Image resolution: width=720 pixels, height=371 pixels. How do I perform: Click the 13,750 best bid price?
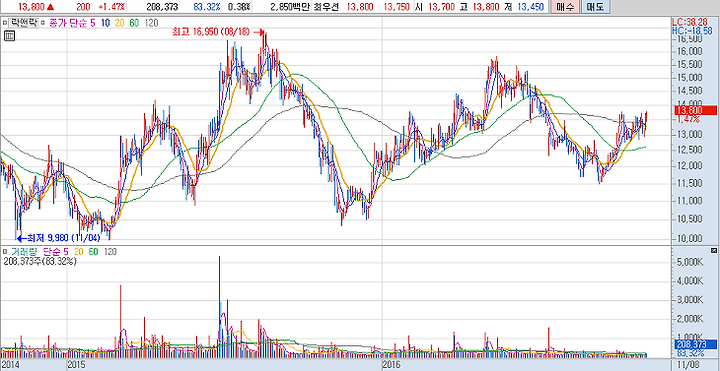coord(398,7)
